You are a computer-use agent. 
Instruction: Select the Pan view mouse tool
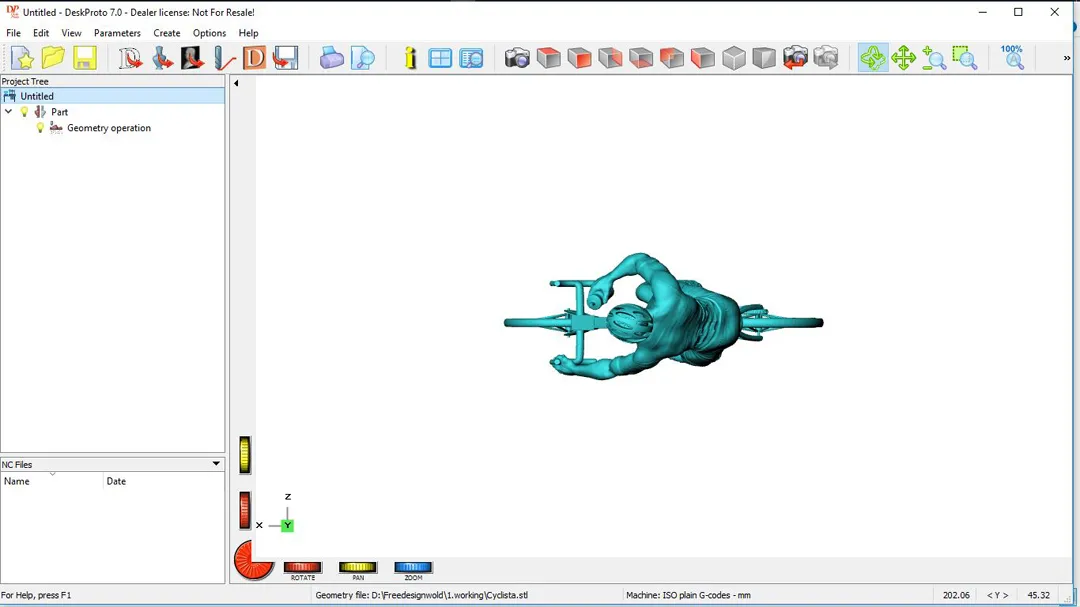pyautogui.click(x=904, y=58)
